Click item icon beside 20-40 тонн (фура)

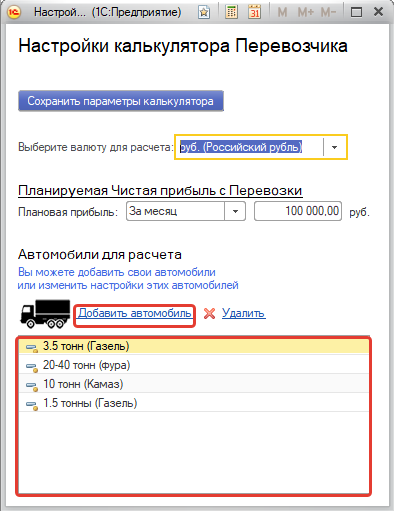coord(32,367)
